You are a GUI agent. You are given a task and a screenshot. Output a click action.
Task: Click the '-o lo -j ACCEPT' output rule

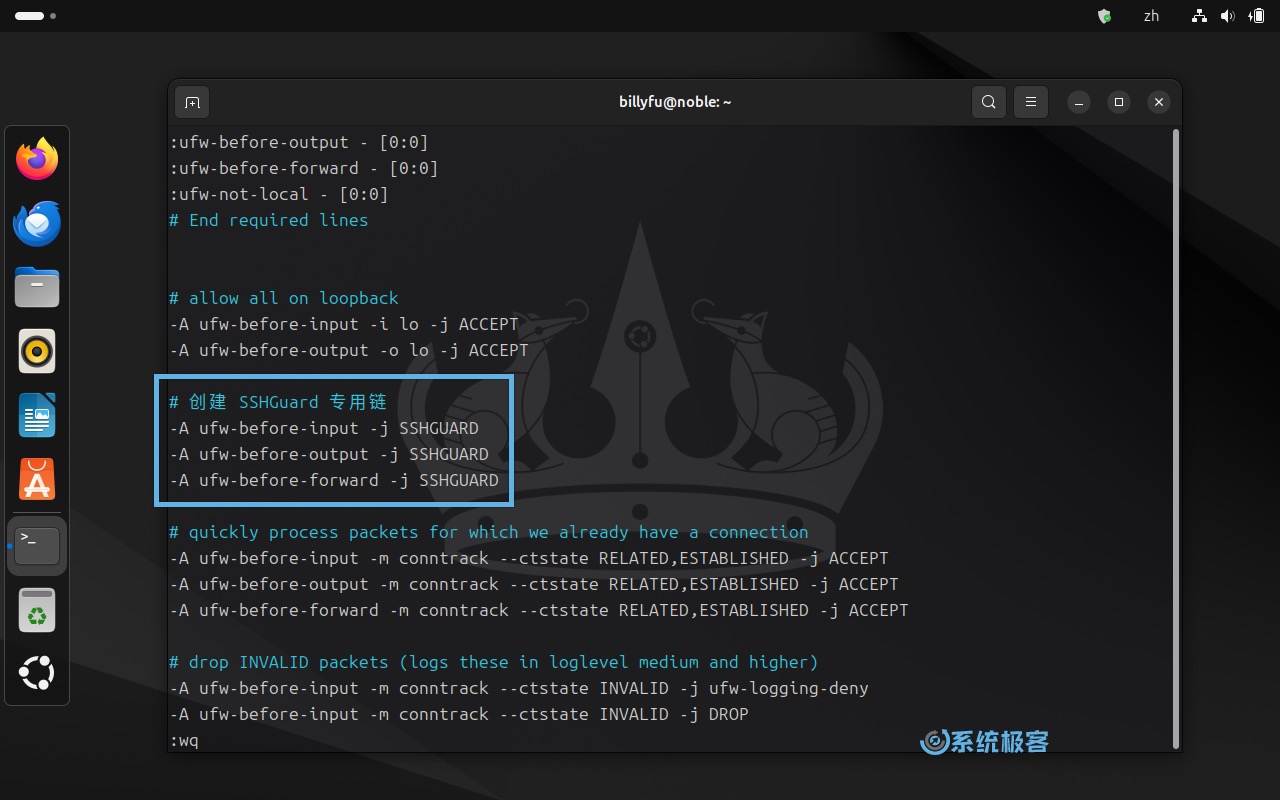click(349, 350)
